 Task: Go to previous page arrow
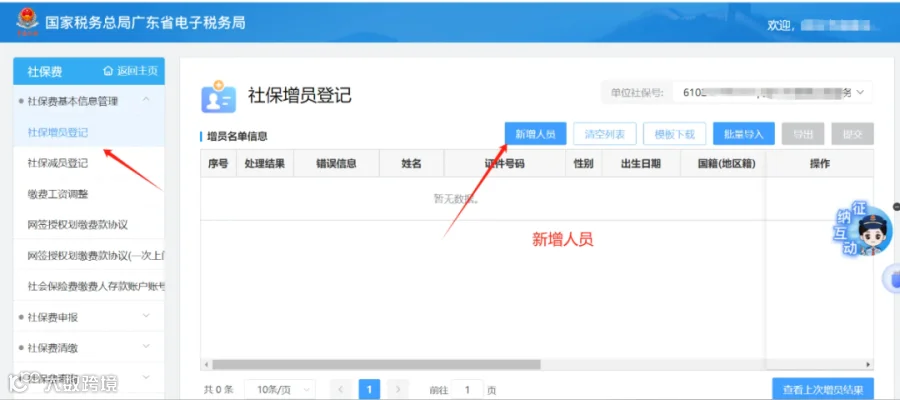(x=340, y=390)
